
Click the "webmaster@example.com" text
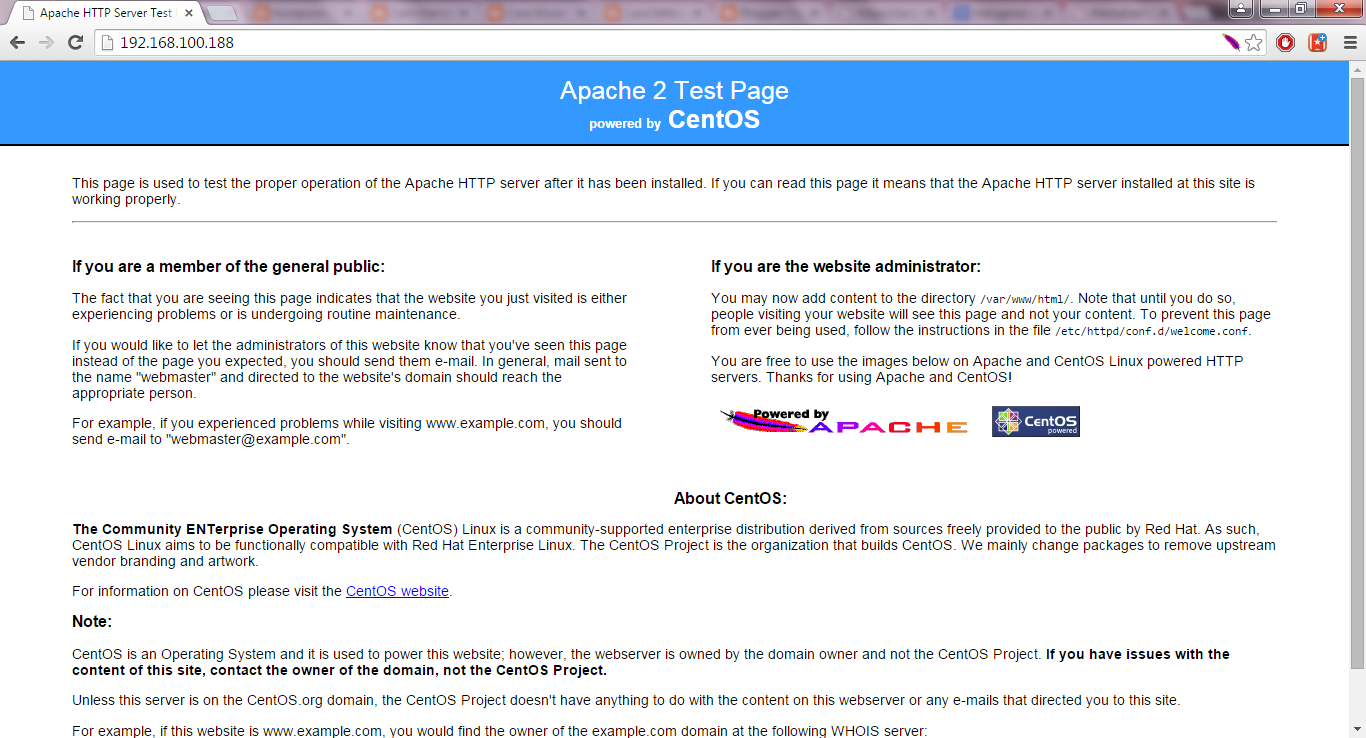point(257,439)
